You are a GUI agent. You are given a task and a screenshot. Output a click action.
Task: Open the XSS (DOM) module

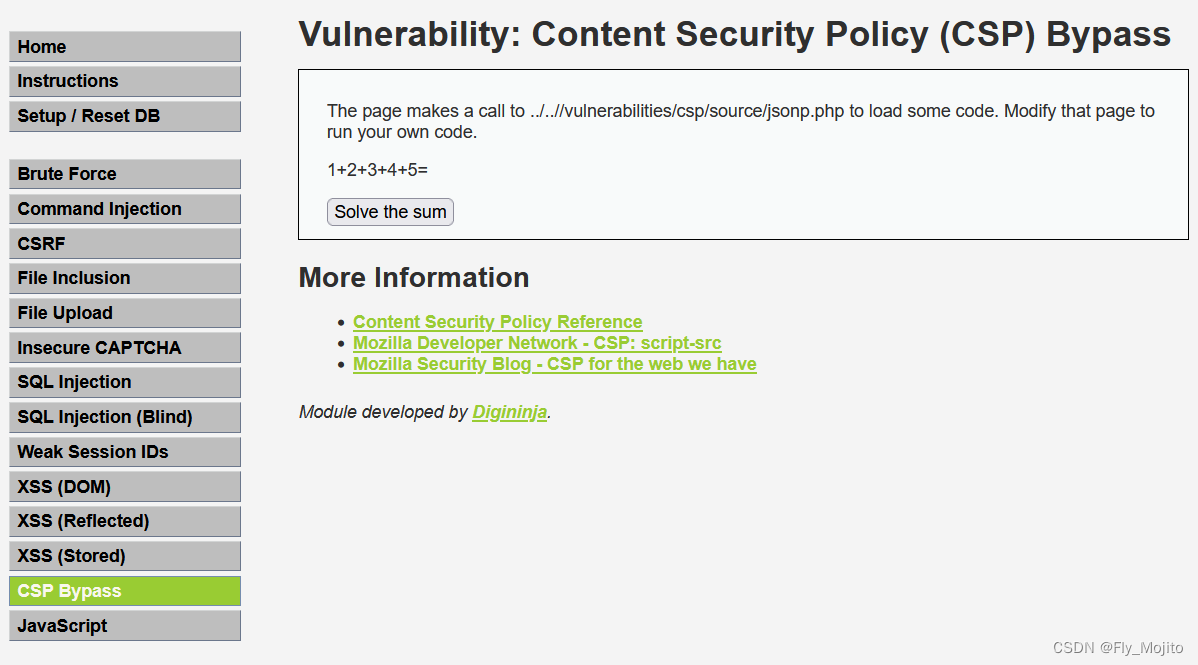pos(124,486)
